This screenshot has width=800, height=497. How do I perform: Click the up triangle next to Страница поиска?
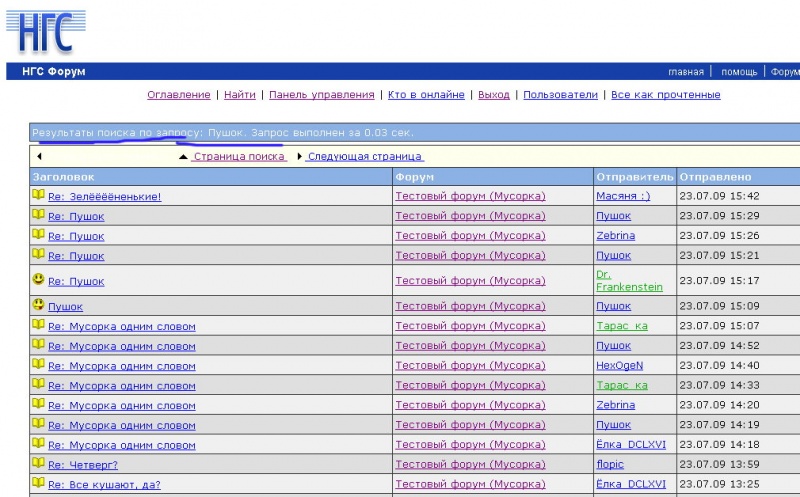click(x=184, y=157)
